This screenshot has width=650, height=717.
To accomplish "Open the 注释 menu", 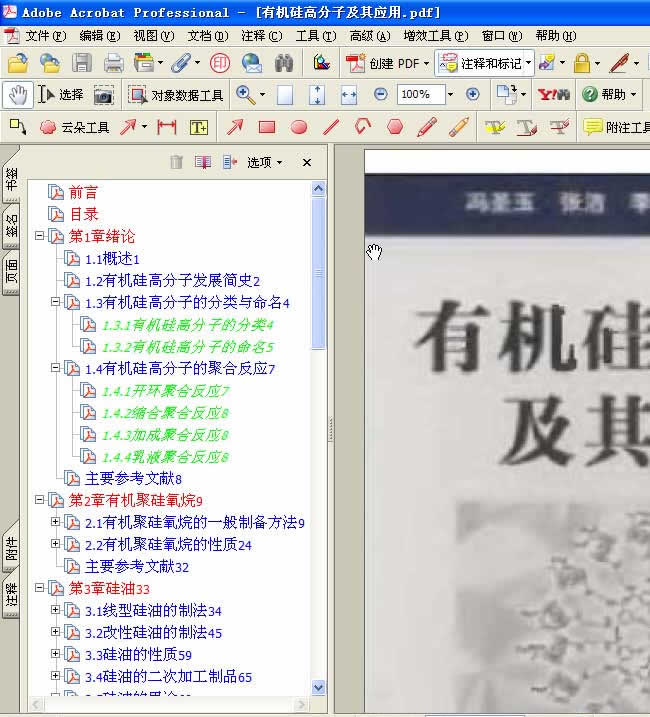I will [262, 36].
